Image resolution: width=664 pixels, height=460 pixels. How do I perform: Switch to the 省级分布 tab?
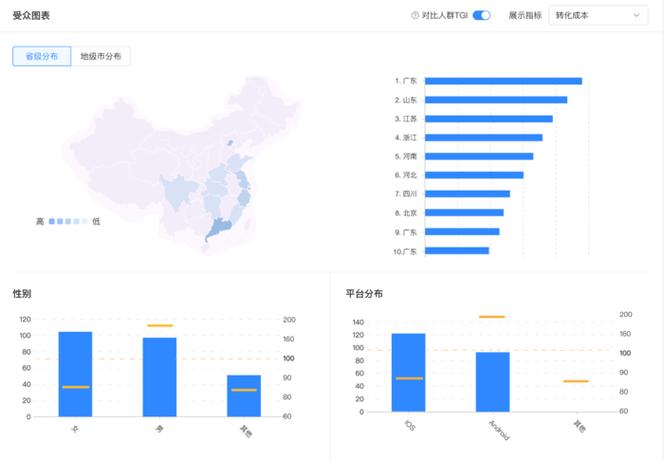42,56
